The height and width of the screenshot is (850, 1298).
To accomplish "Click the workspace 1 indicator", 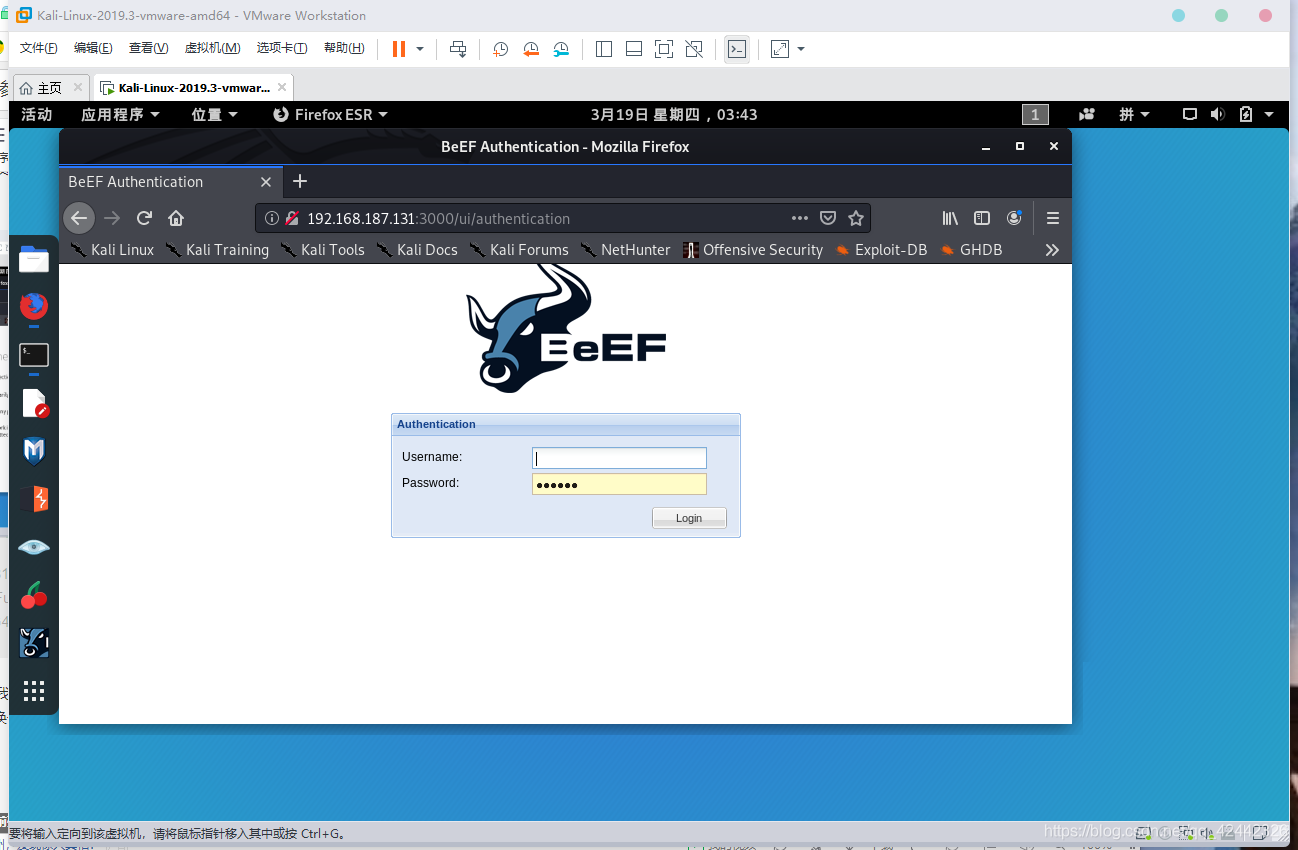I will point(1035,114).
